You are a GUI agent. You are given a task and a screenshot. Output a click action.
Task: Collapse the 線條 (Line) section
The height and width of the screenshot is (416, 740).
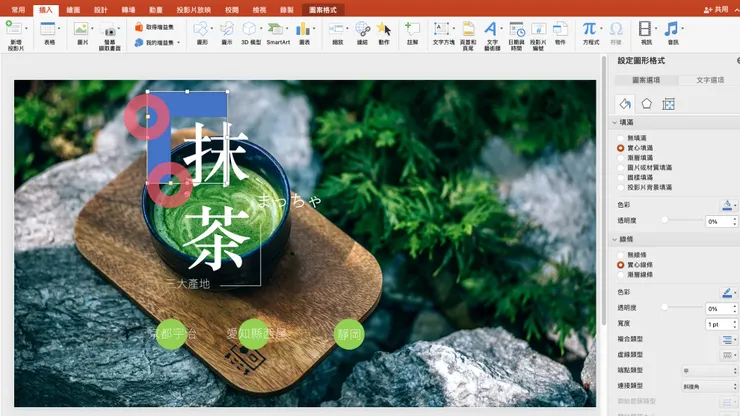coord(614,239)
